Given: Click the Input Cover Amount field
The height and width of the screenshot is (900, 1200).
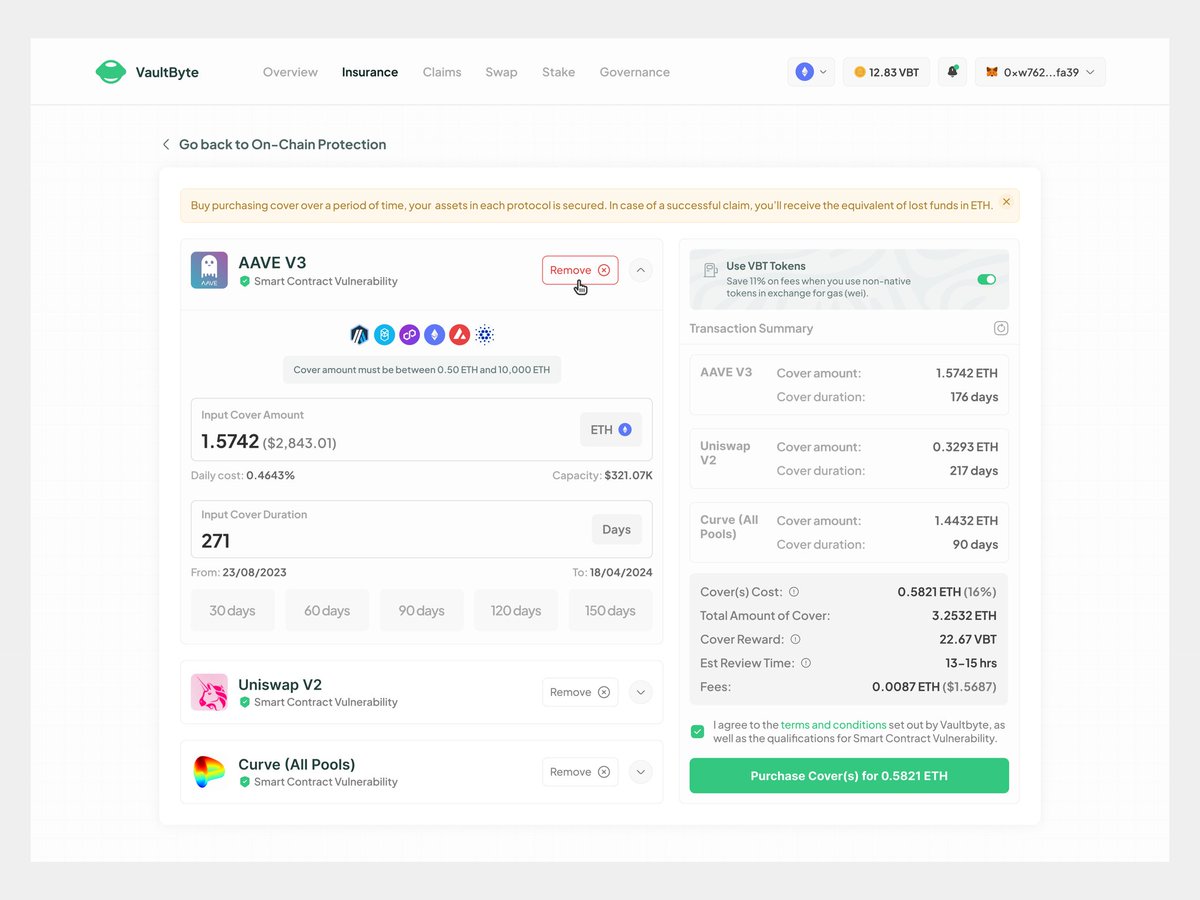Looking at the screenshot, I should [x=421, y=429].
